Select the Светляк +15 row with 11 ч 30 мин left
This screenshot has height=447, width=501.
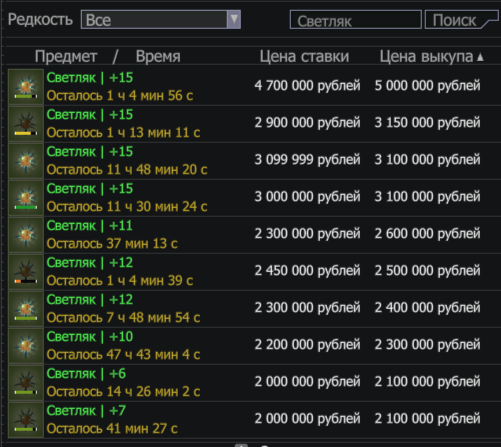click(x=252, y=198)
